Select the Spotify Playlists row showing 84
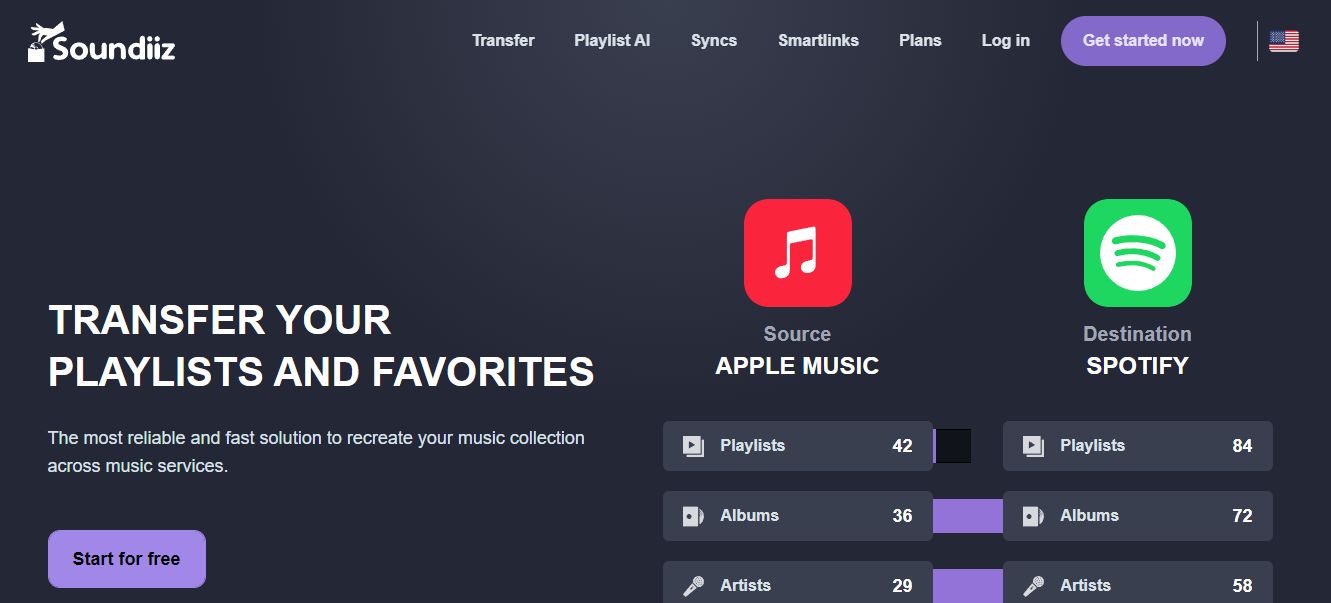The width and height of the screenshot is (1331, 603). 1138,446
